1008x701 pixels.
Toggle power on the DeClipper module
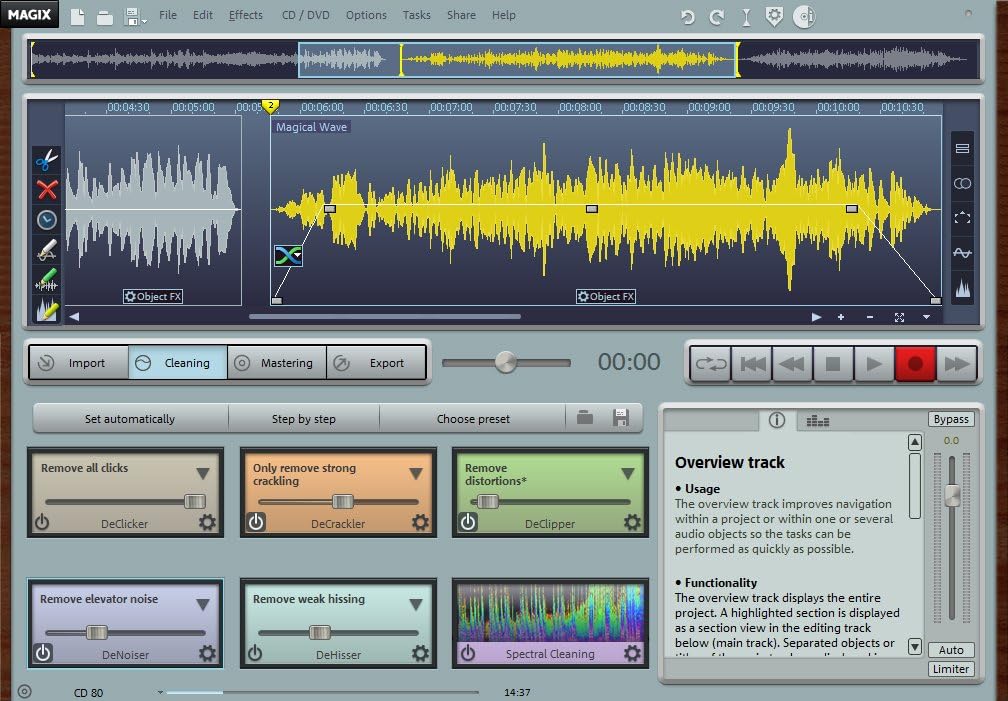[468, 523]
